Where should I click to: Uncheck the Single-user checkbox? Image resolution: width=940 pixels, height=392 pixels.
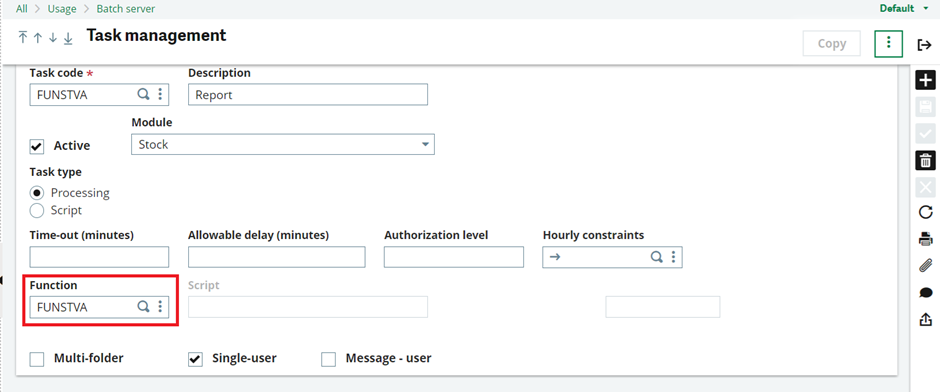point(195,360)
